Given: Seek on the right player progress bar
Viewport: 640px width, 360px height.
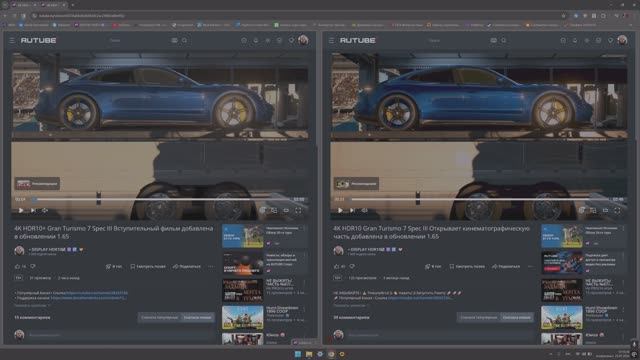Looking at the screenshot, I should (x=481, y=200).
